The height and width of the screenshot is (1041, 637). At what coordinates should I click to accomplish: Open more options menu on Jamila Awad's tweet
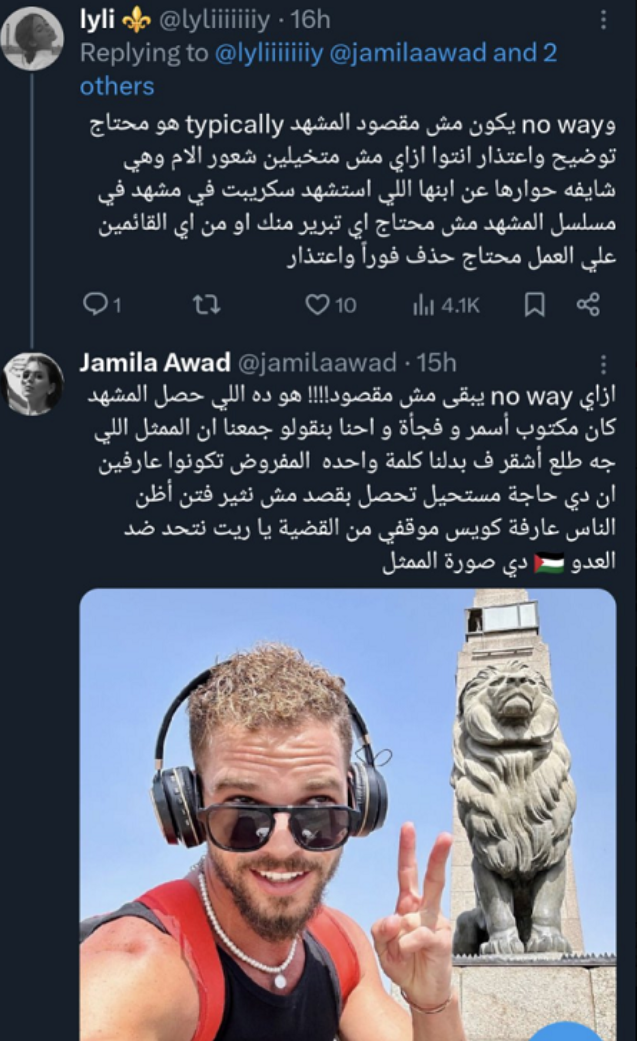(x=603, y=364)
